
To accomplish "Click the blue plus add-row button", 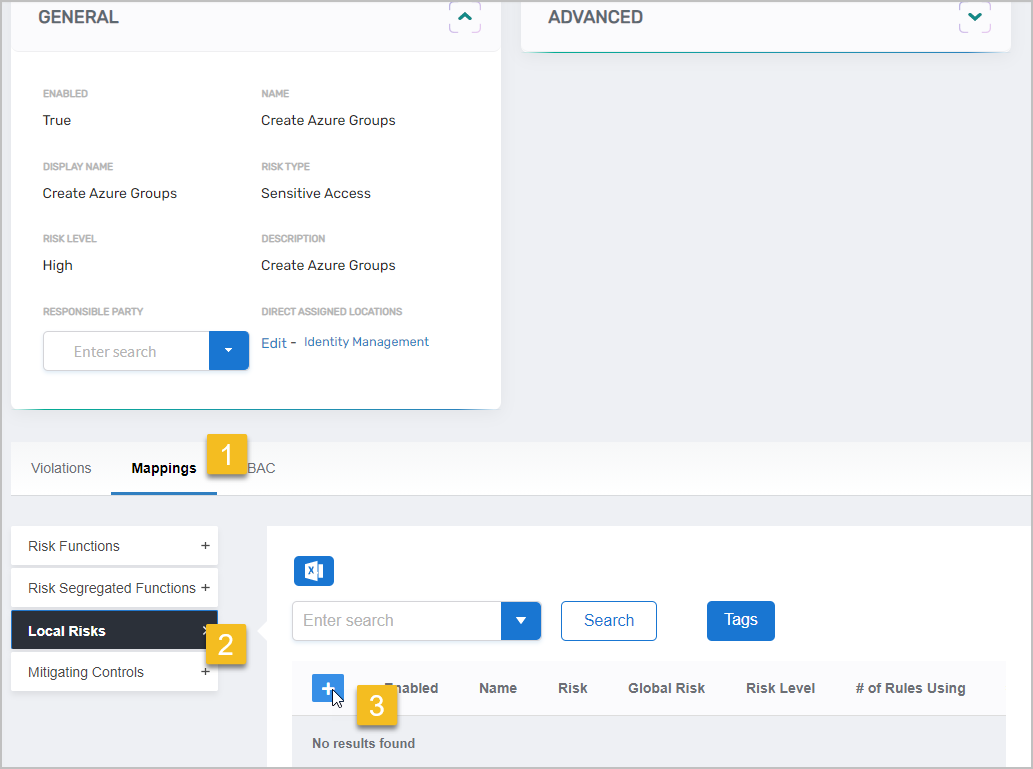I will click(327, 688).
